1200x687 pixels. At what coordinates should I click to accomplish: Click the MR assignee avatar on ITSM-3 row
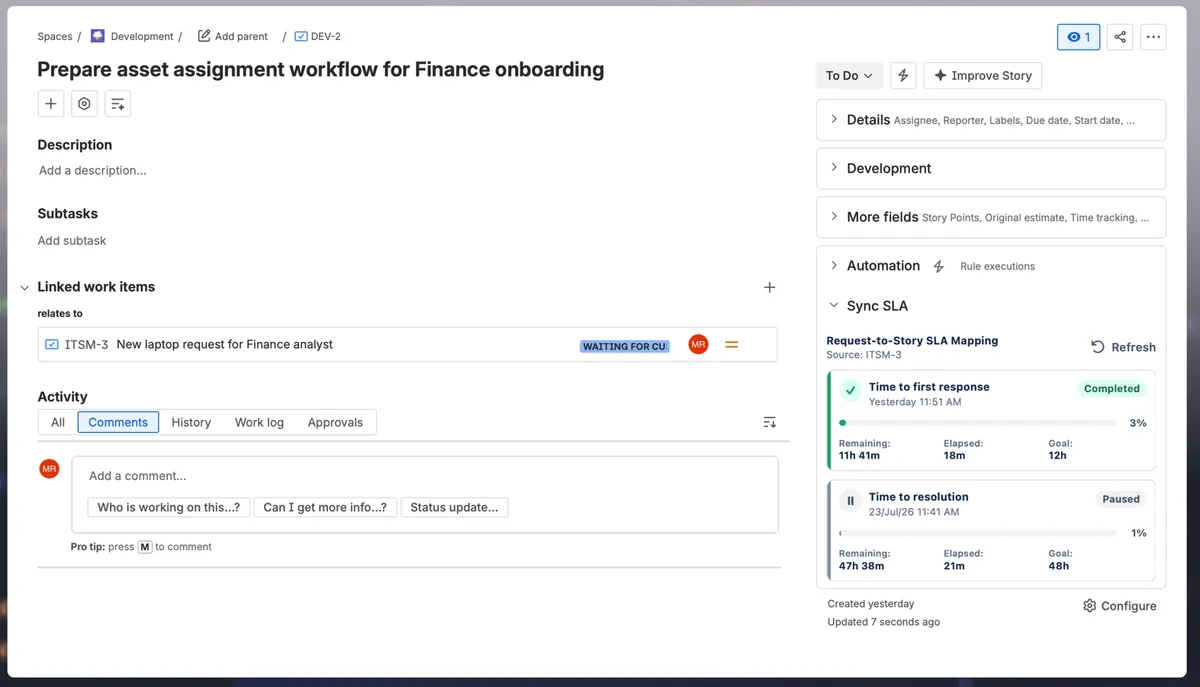[x=698, y=344]
